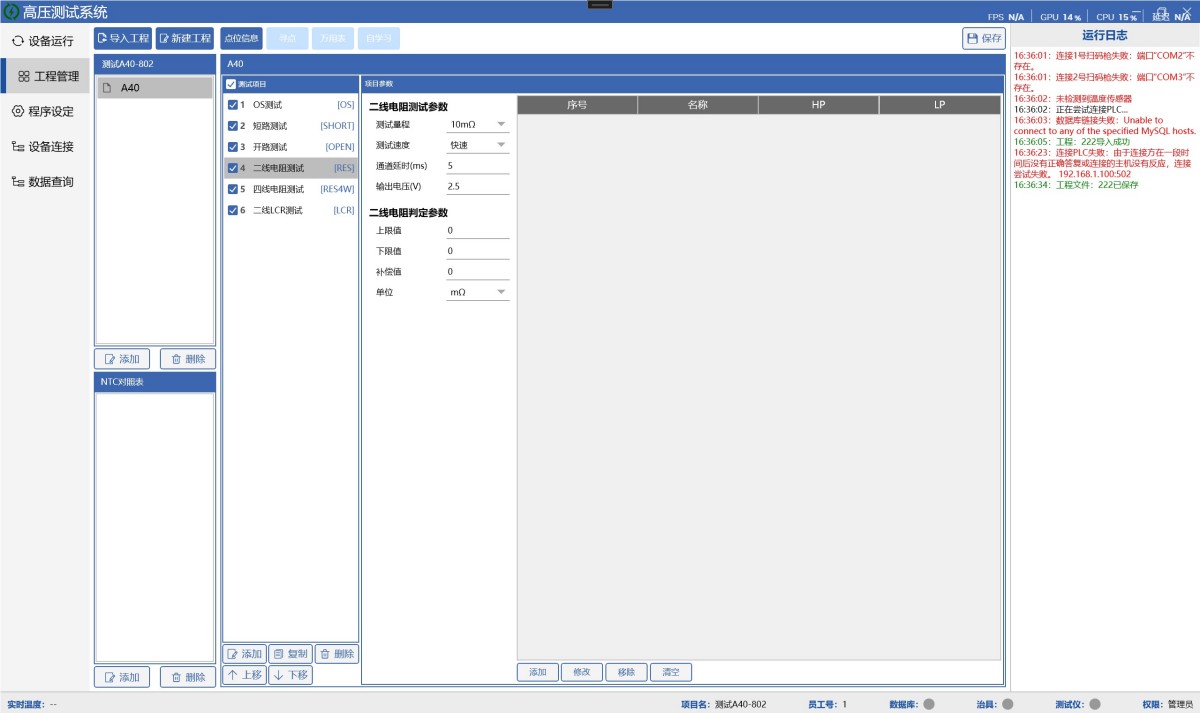Click the 保存 save button
Screen dimensions: 1200x713
(984, 38)
